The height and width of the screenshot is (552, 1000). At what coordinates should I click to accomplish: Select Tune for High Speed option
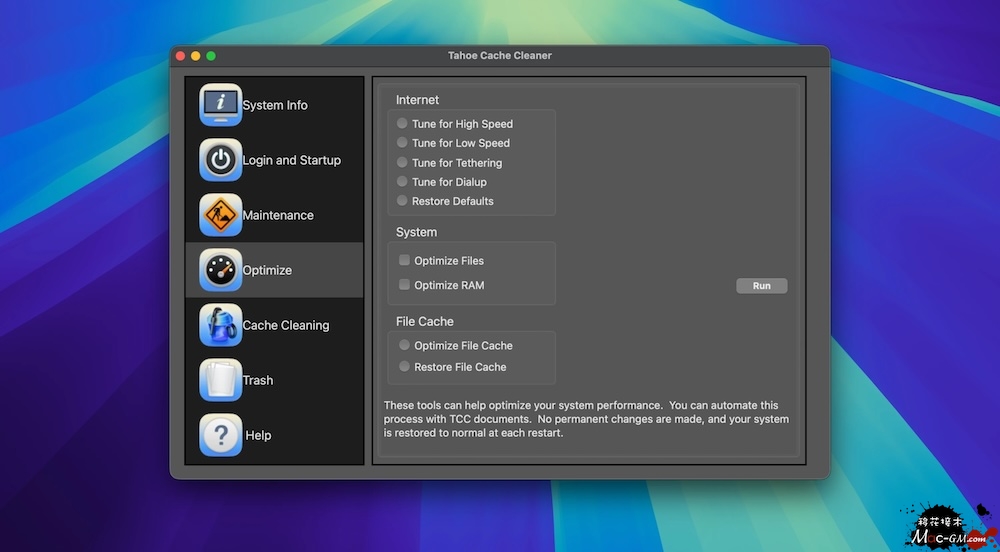point(402,124)
